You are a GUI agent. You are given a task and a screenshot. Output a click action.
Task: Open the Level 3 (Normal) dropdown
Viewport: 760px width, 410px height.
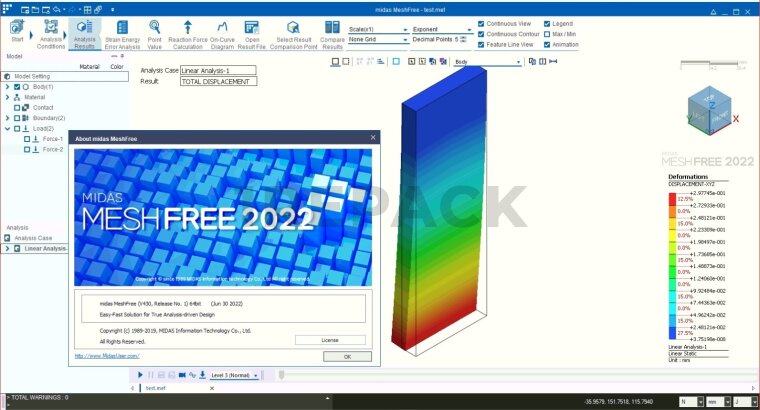pyautogui.click(x=235, y=374)
